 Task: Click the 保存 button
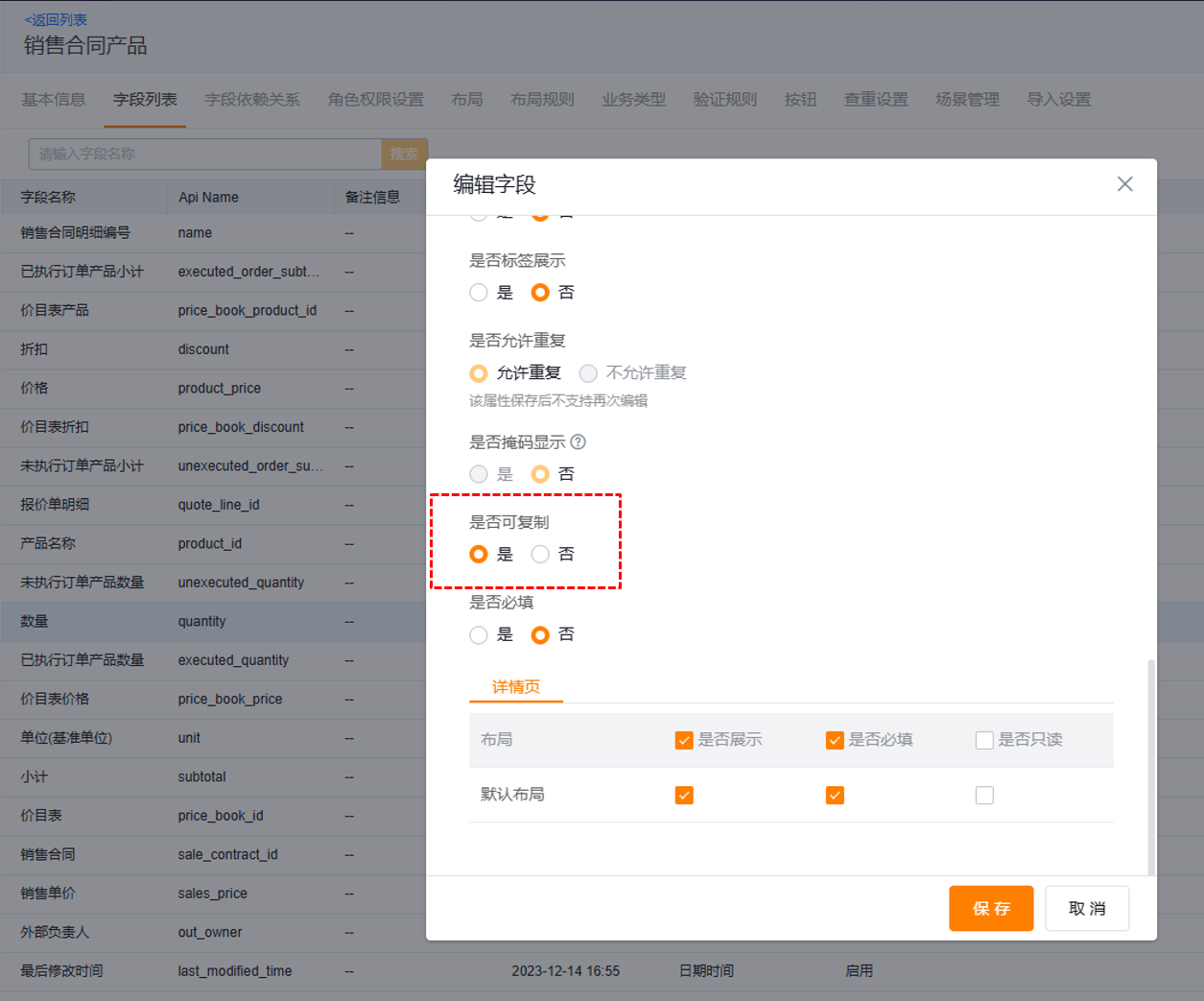tap(991, 908)
